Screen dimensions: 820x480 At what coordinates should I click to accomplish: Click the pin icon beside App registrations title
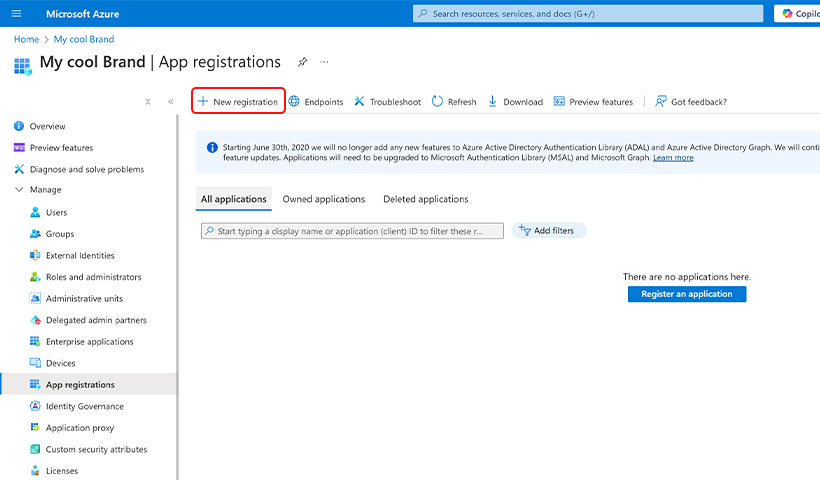pyautogui.click(x=302, y=62)
